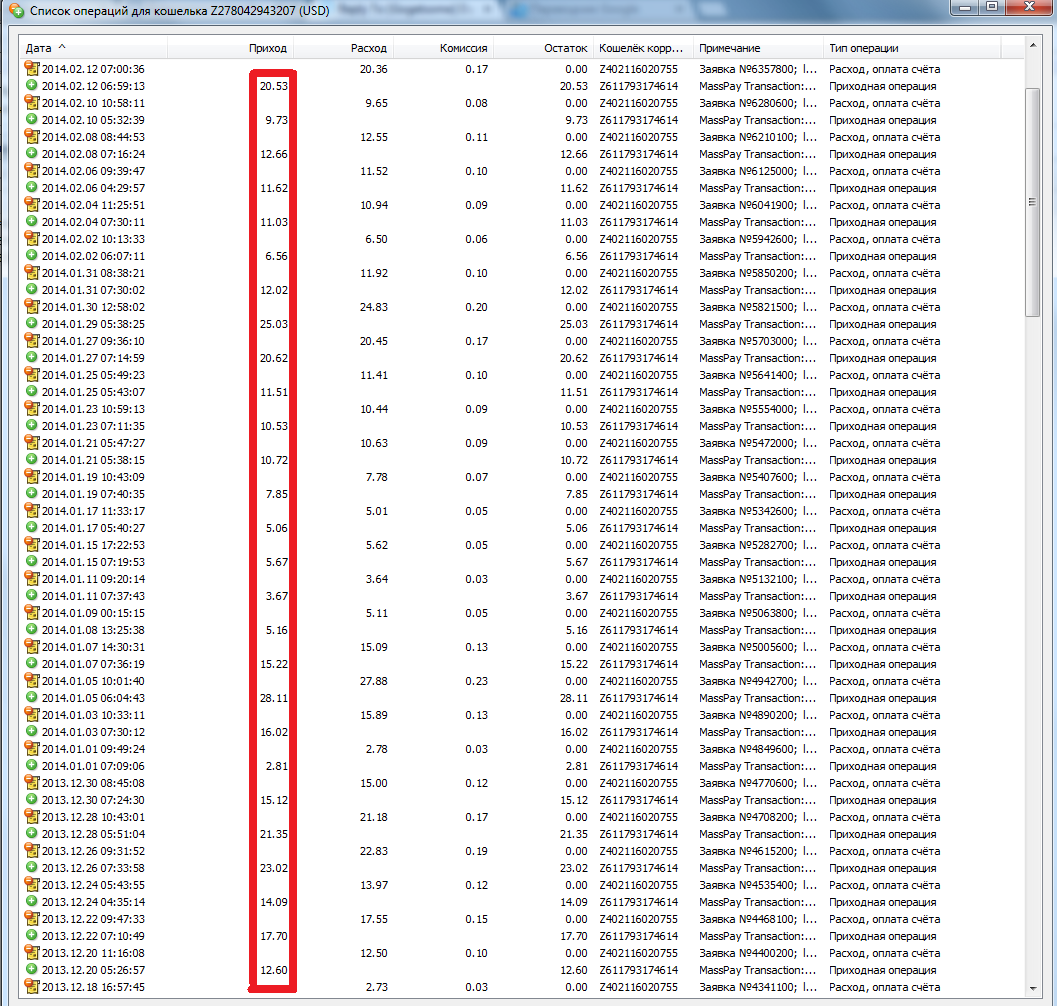The image size is (1057, 1006).
Task: Click the expense icon for 2014.02.10 10:58:11
Action: click(x=32, y=102)
